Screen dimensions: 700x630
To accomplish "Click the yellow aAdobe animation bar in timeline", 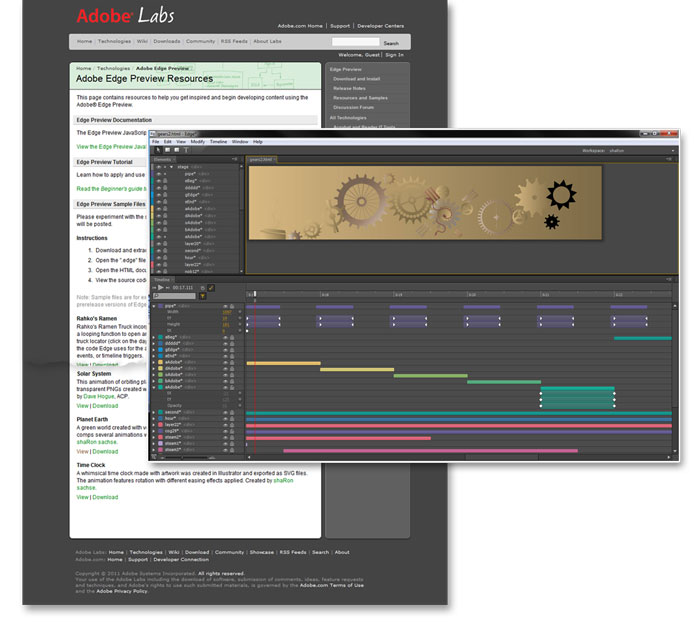I will pos(283,363).
